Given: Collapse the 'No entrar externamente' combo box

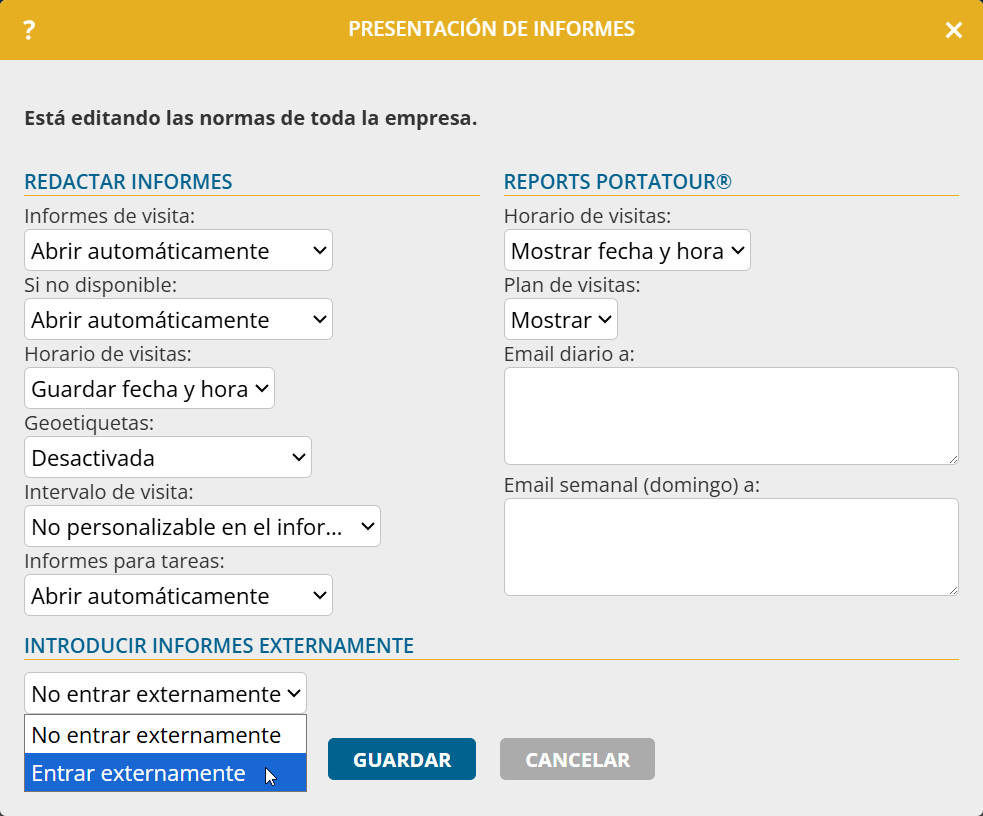Looking at the screenshot, I should (165, 693).
